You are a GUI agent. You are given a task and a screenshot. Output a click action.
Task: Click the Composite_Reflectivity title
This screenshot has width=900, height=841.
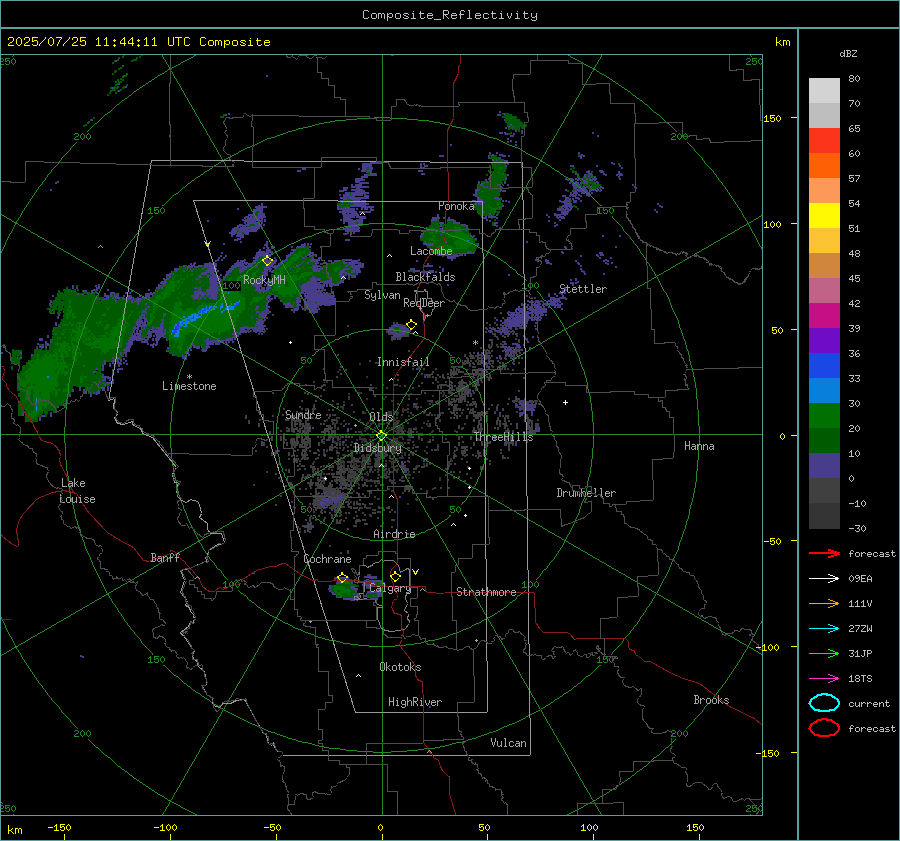449,15
